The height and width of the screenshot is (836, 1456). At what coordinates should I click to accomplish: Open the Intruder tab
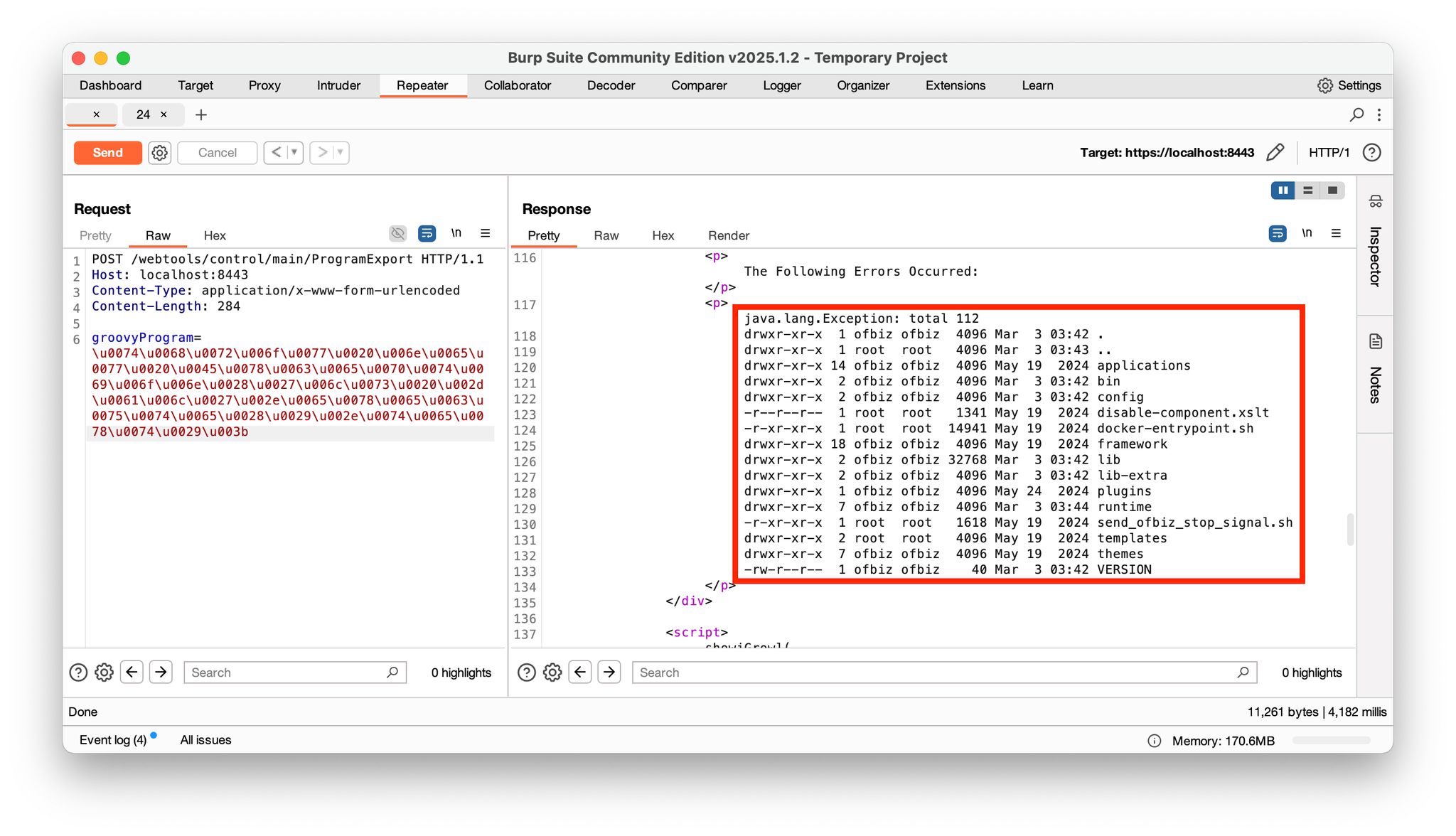[x=338, y=85]
